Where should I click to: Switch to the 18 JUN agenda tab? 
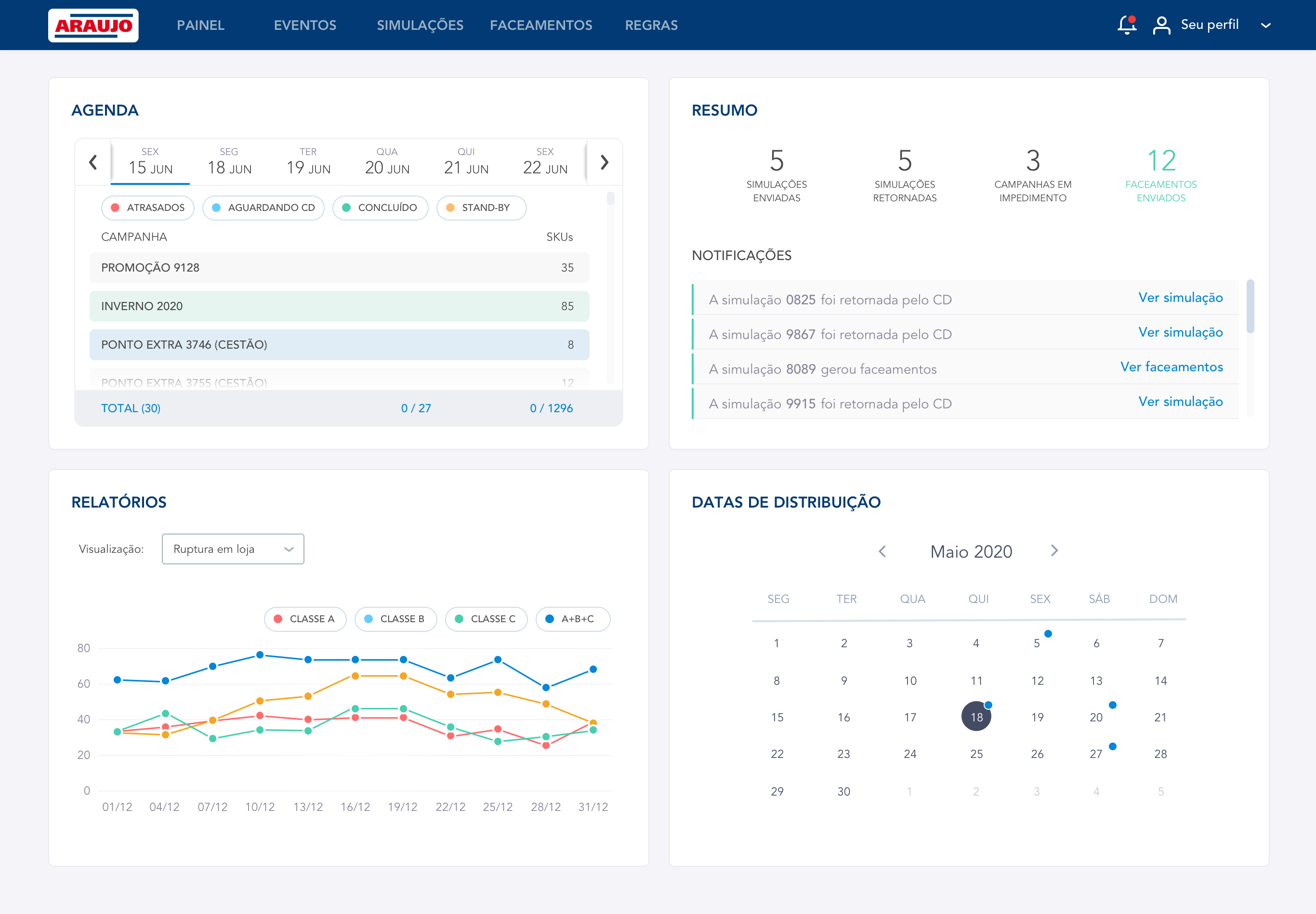click(229, 162)
